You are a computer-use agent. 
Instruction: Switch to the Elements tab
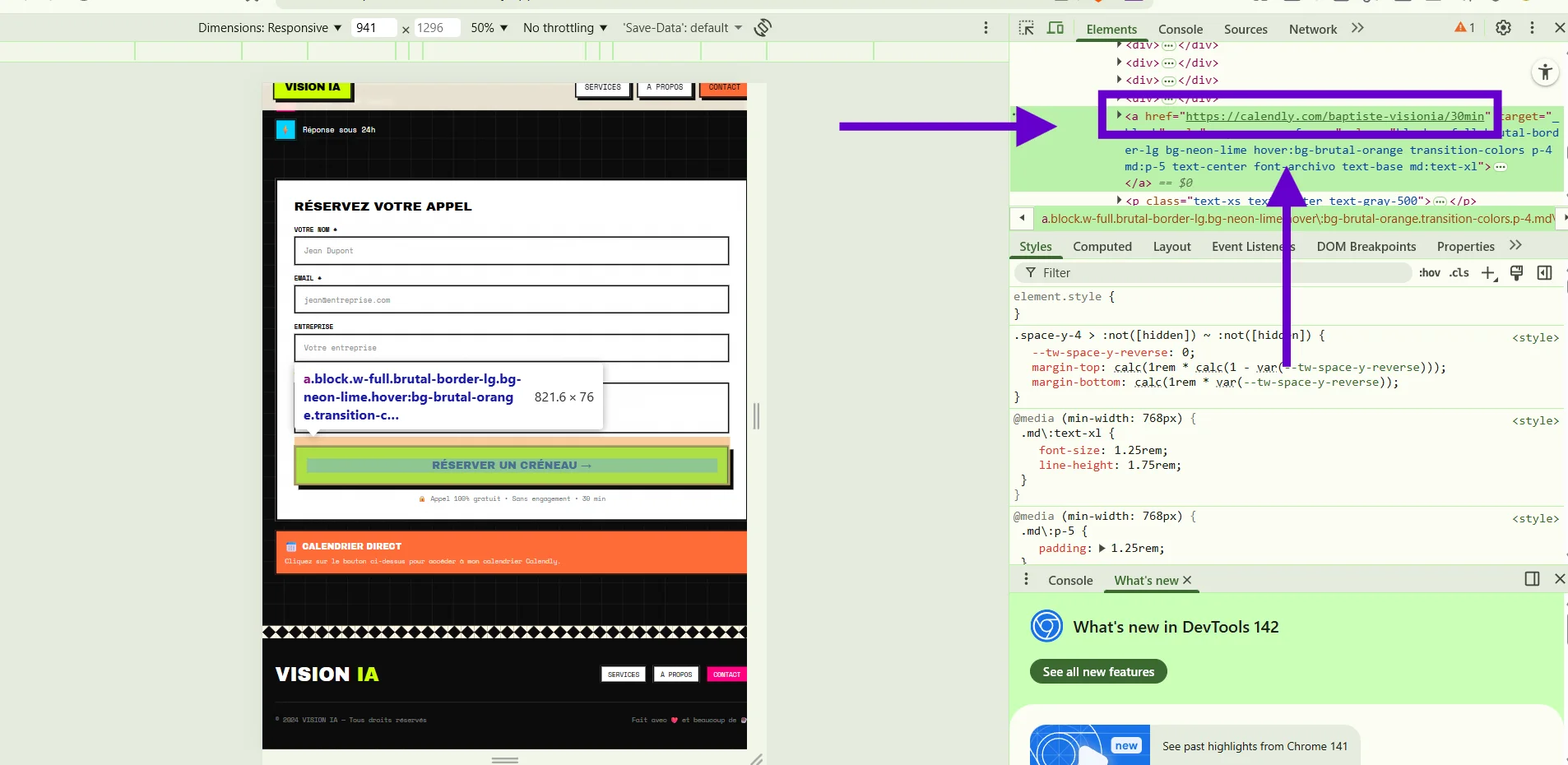tap(1111, 29)
